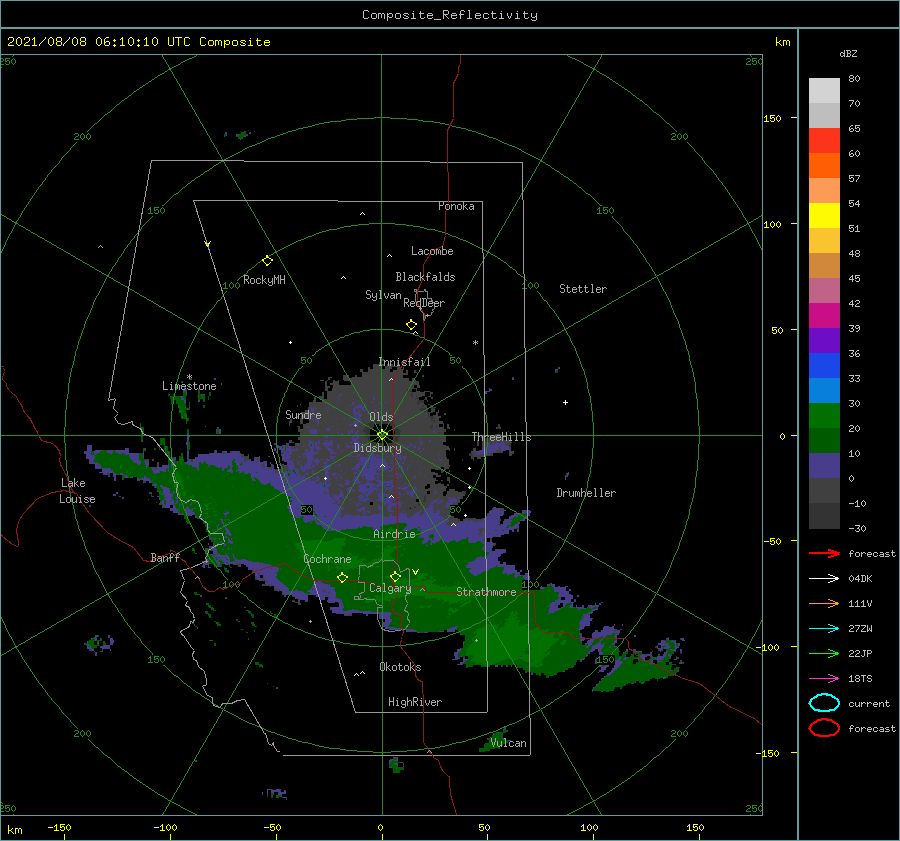Screen dimensions: 900x841
Task: Choose the magenta 18TS arrow legend icon
Action: tap(824, 679)
